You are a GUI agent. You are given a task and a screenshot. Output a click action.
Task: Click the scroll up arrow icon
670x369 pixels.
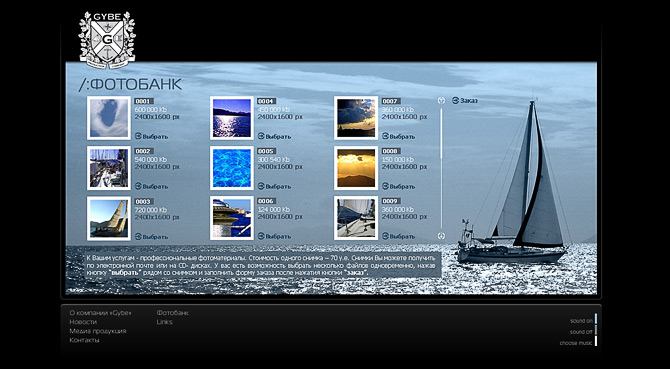click(441, 100)
